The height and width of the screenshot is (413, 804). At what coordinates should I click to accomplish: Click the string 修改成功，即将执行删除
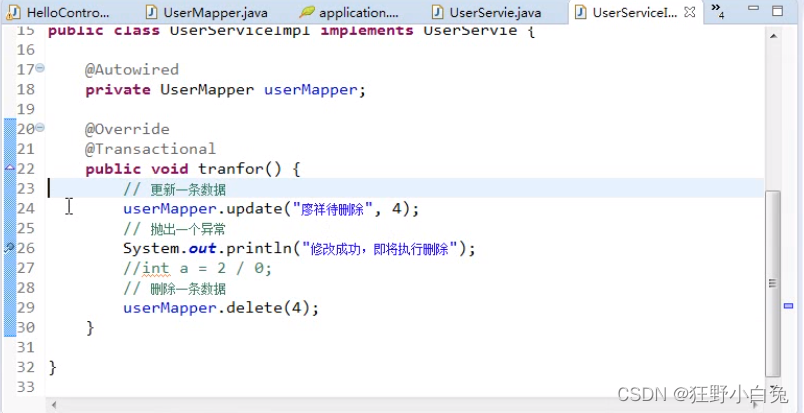379,249
